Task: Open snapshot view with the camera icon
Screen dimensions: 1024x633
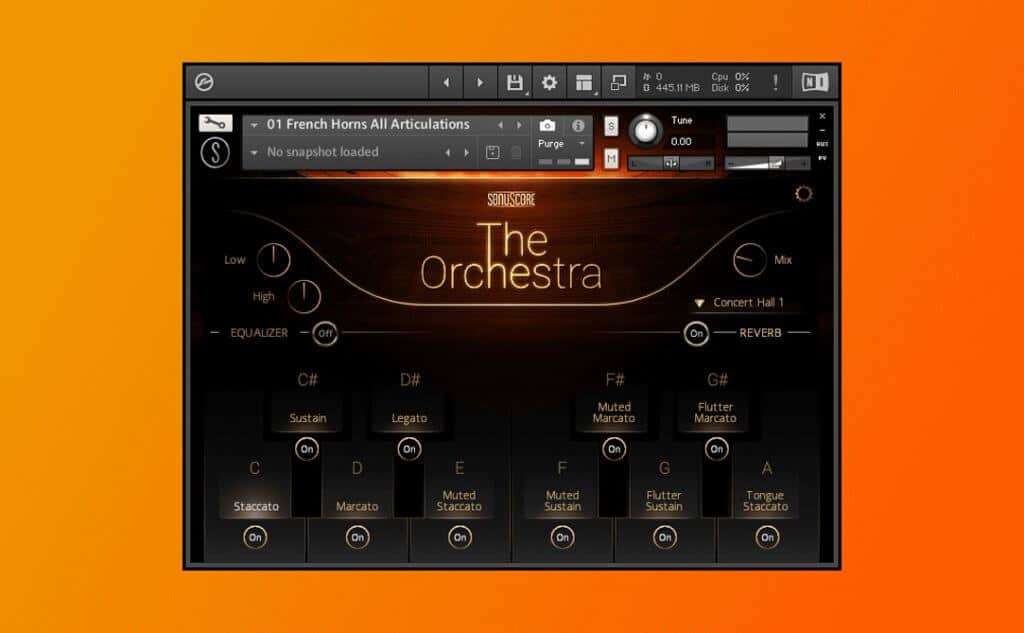Action: click(547, 125)
